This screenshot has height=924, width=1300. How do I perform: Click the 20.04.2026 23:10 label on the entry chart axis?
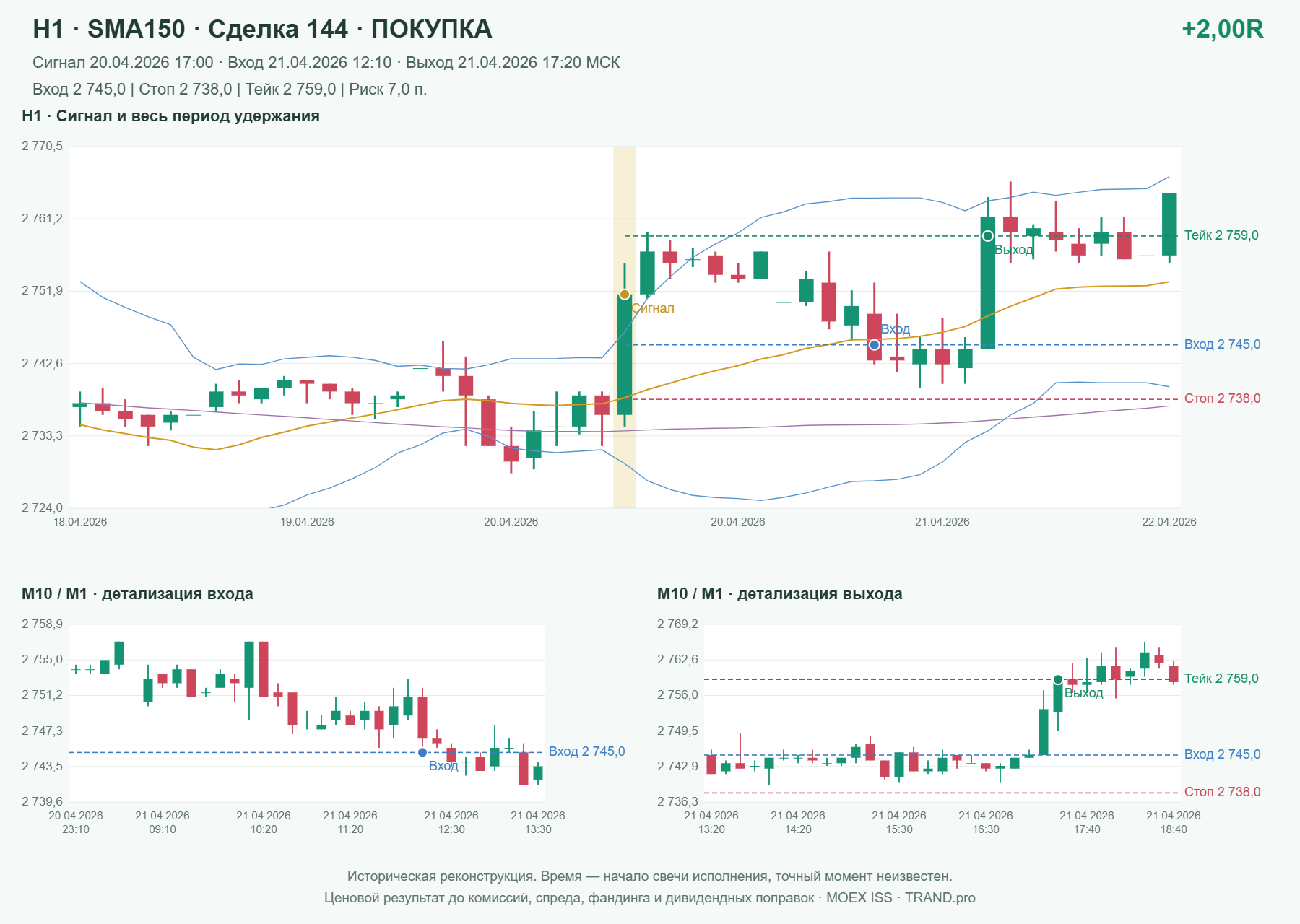tap(76, 822)
